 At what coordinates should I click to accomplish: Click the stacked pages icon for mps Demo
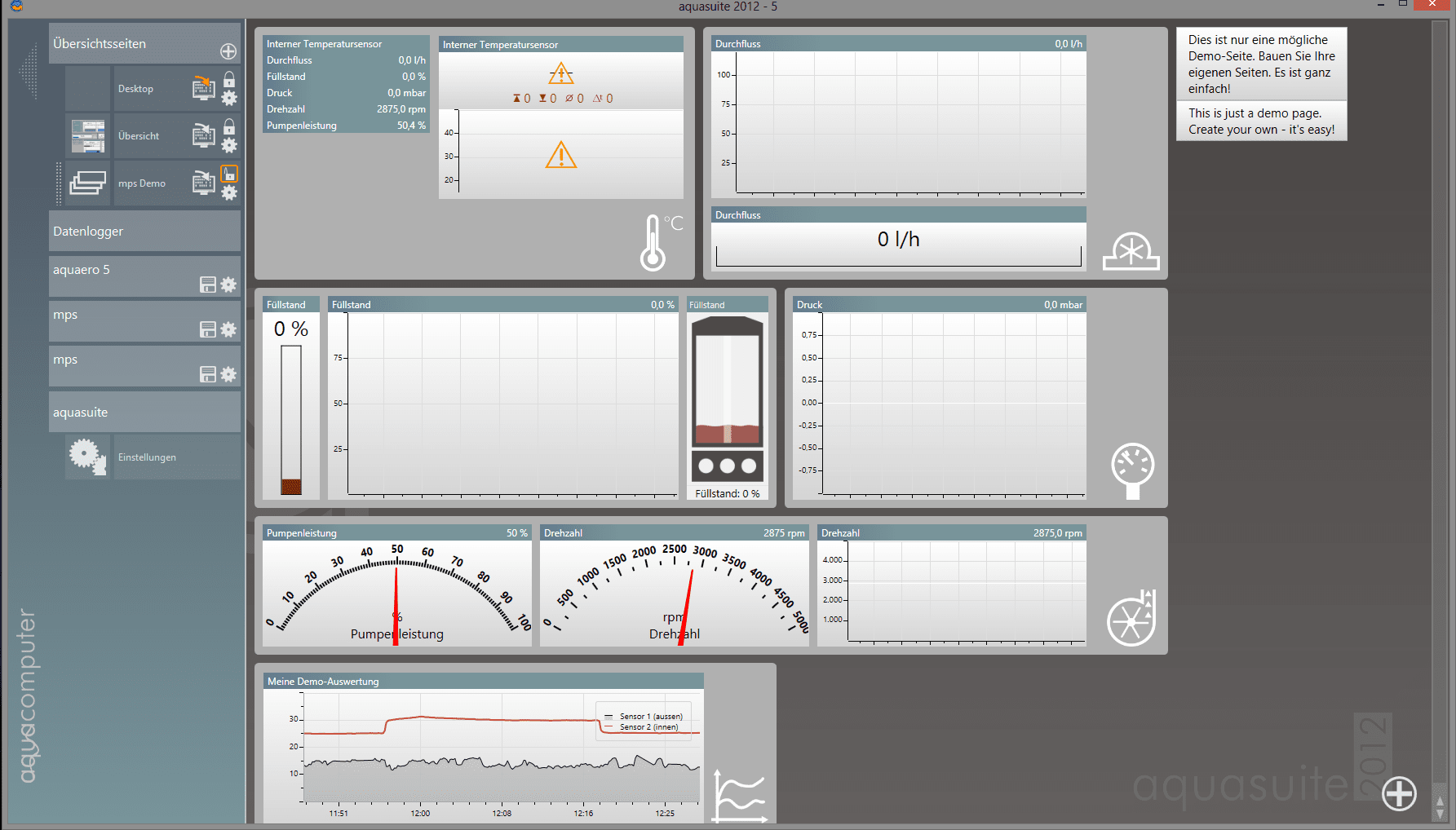pos(88,183)
